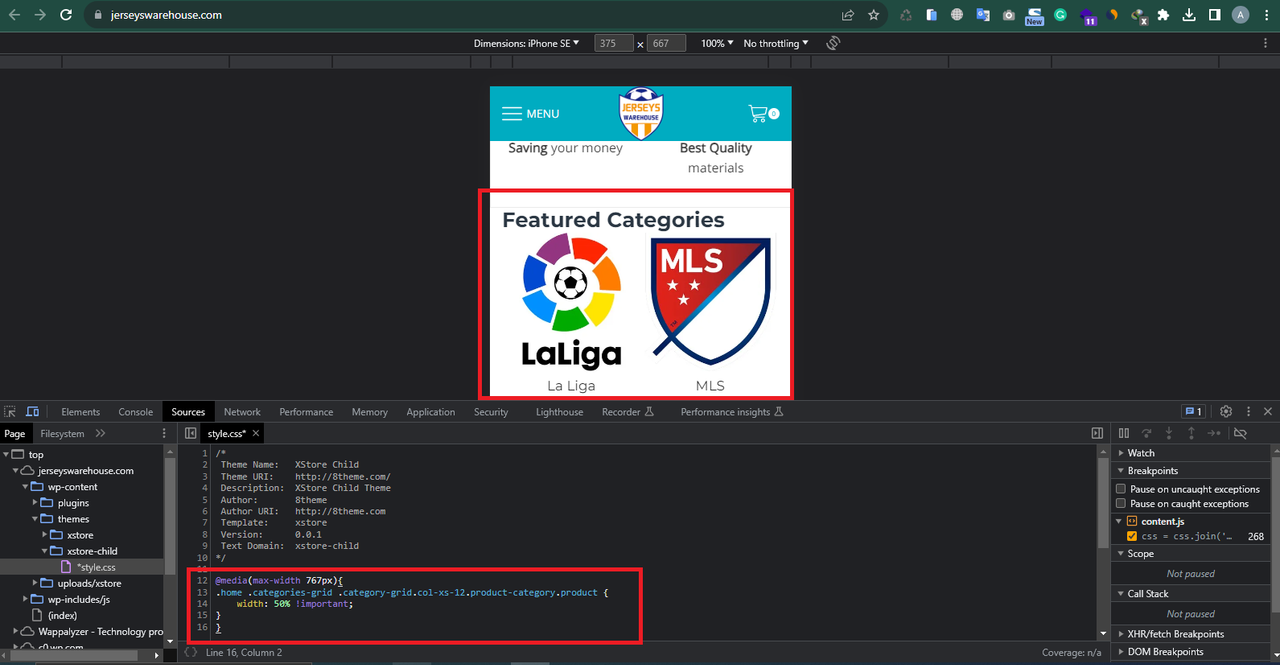The image size is (1280, 665).
Task: Enable Pause on caught exceptions
Action: pyautogui.click(x=1122, y=504)
